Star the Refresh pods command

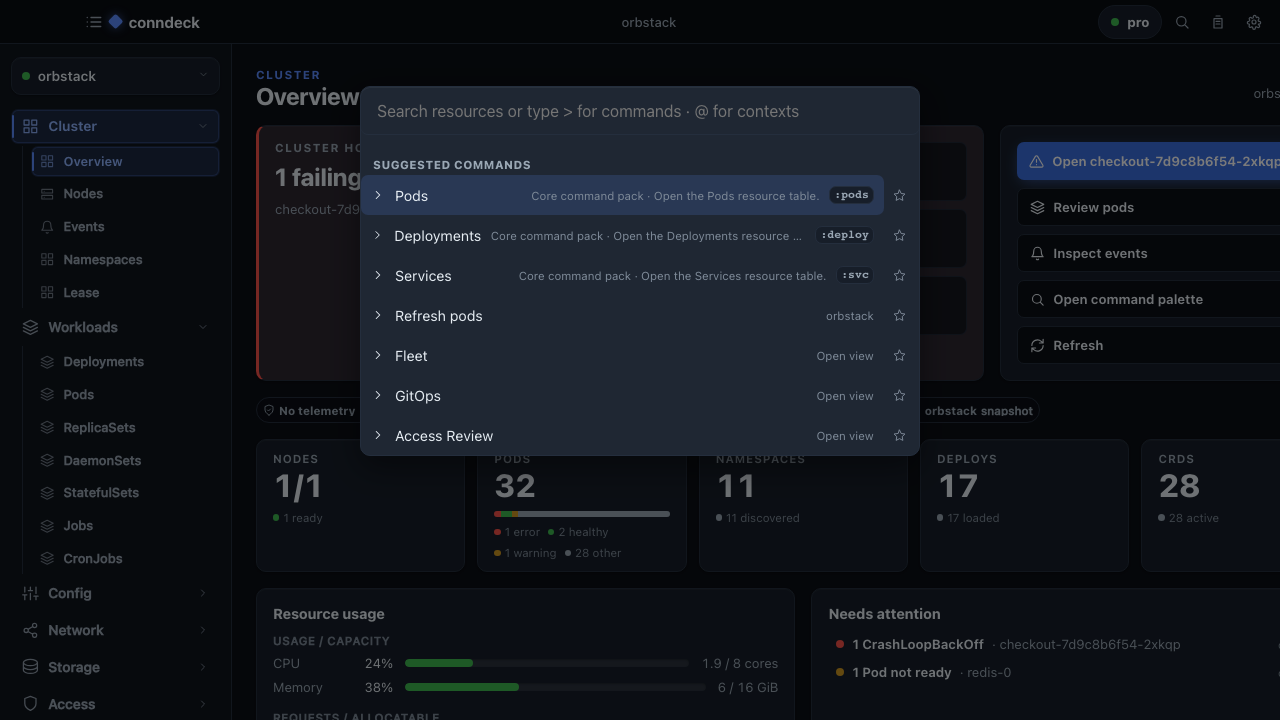(x=899, y=316)
